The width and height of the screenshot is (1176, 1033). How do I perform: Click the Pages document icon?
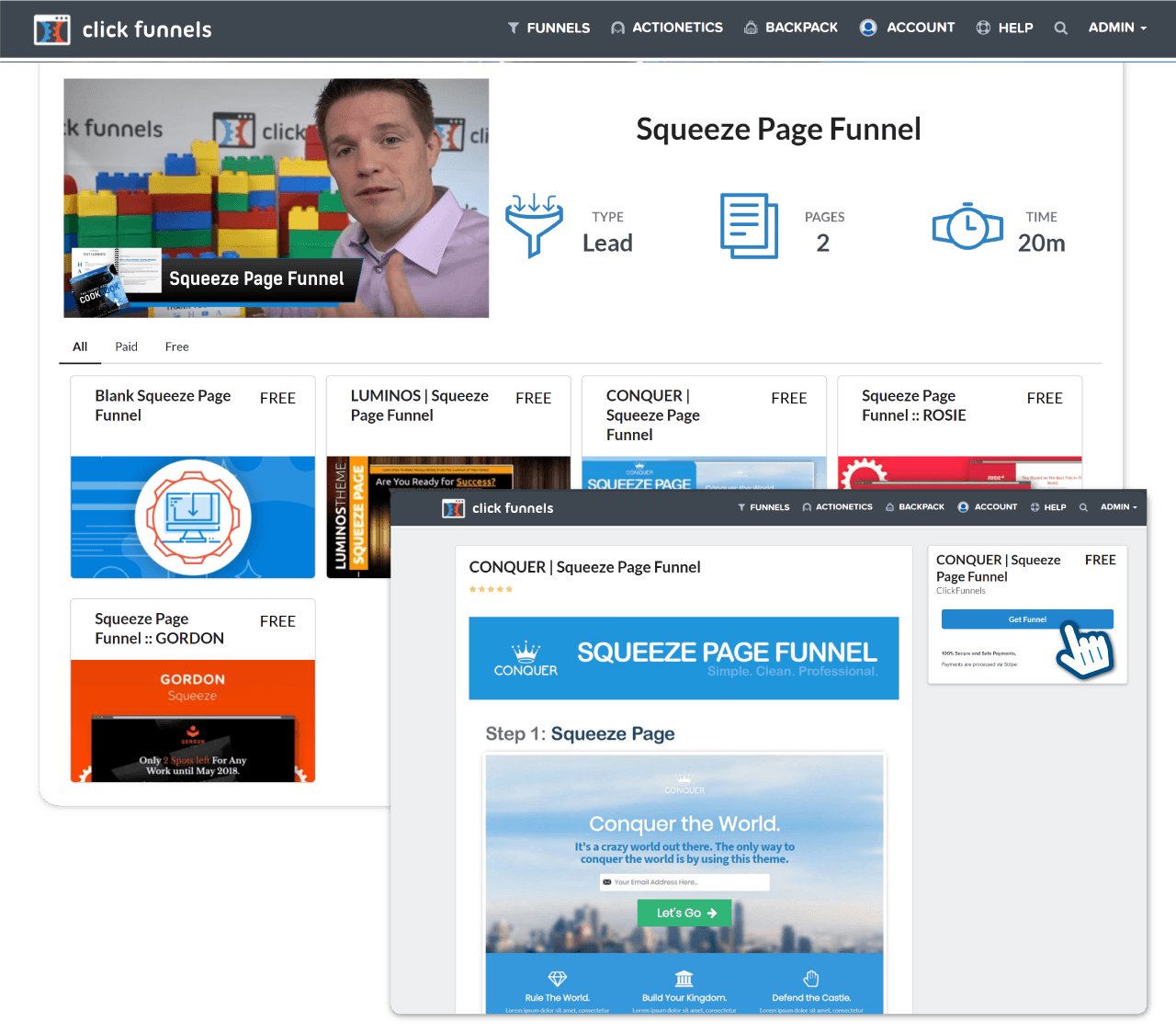[749, 226]
